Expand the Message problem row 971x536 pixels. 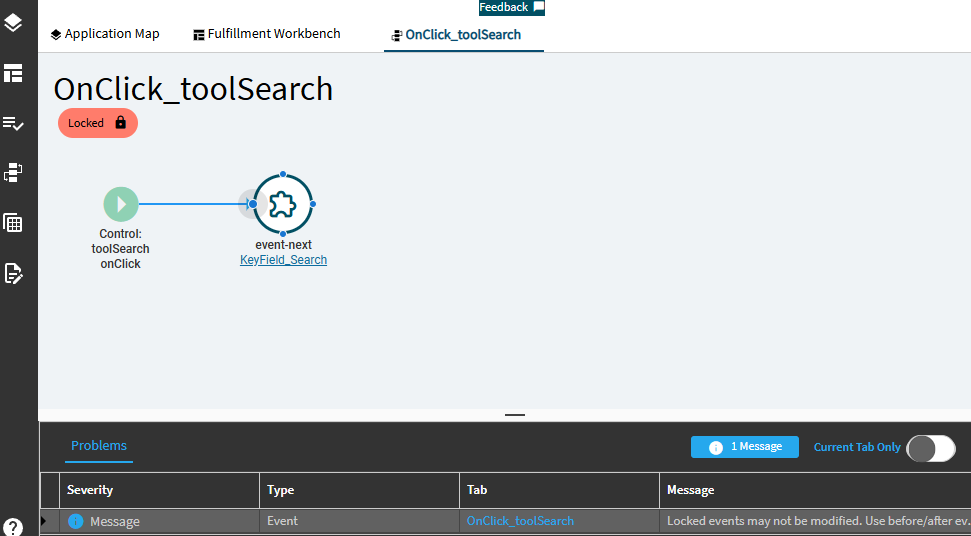pos(43,521)
